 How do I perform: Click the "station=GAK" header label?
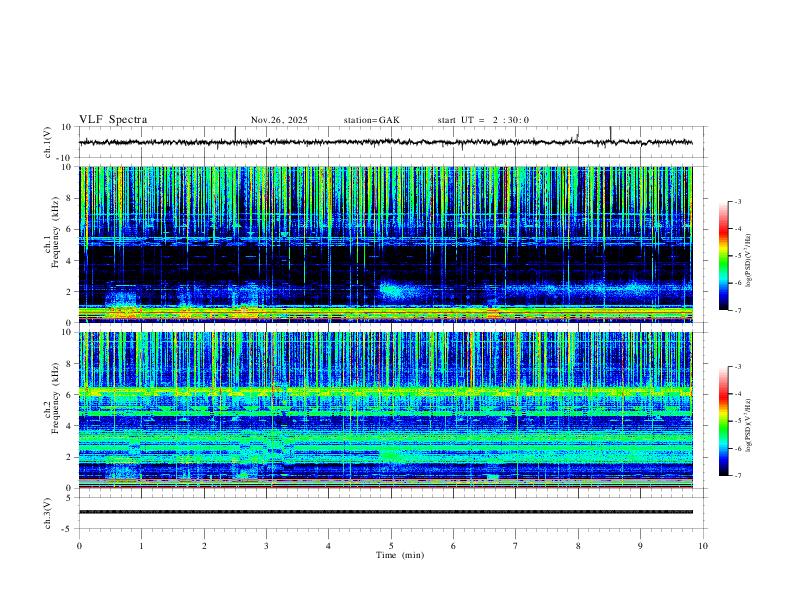372,120
